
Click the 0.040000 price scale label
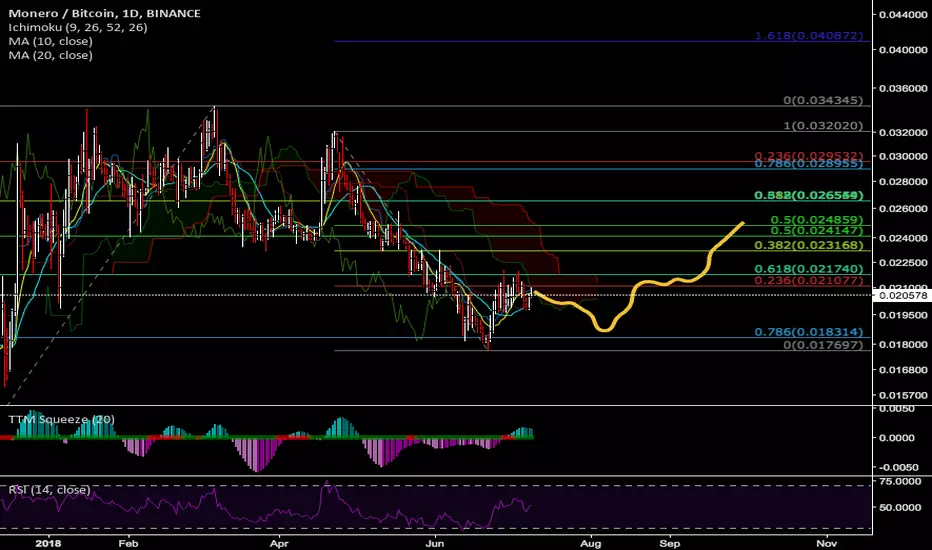coord(903,50)
